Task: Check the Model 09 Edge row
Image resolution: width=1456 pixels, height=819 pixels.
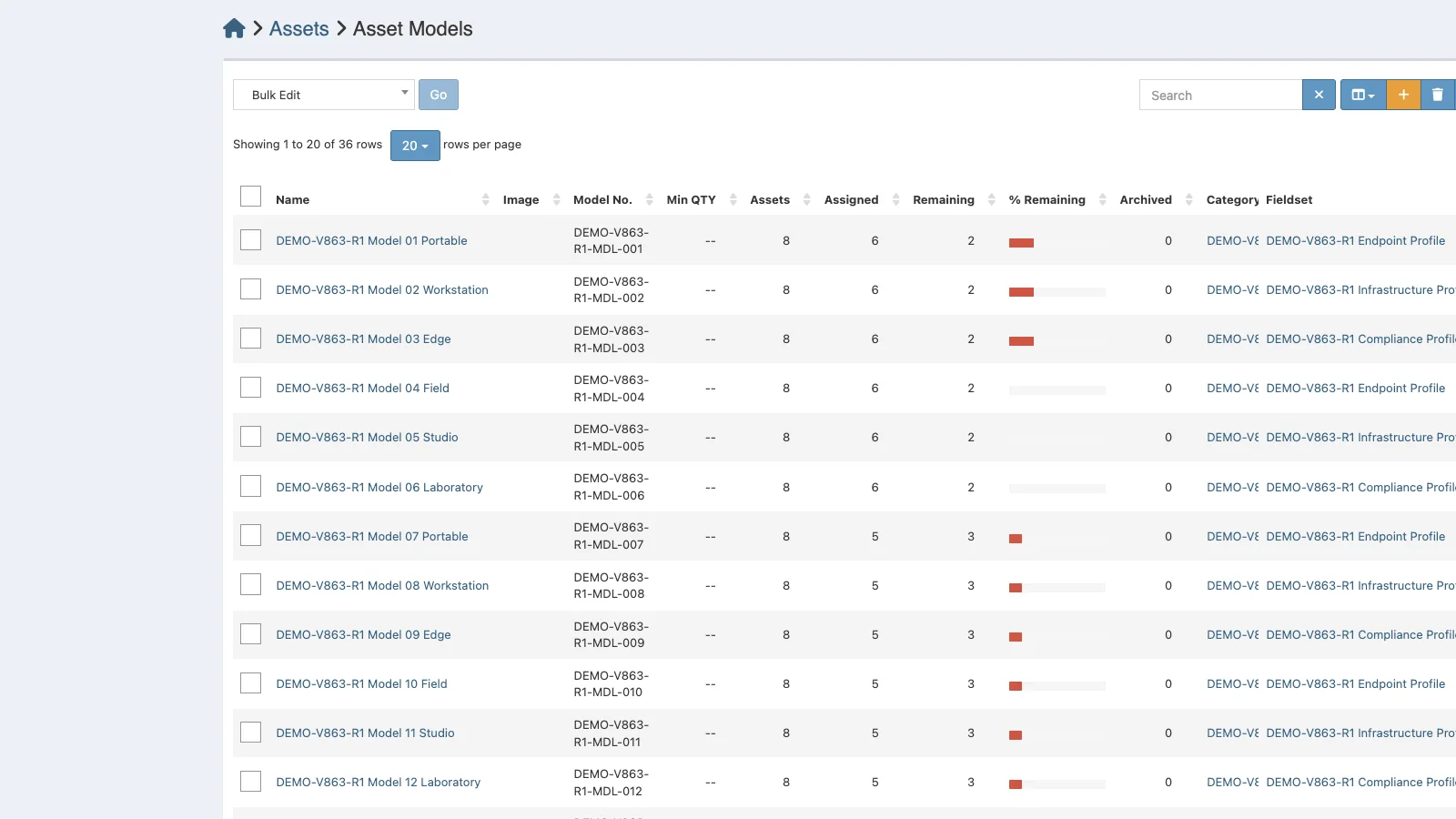Action: click(250, 633)
